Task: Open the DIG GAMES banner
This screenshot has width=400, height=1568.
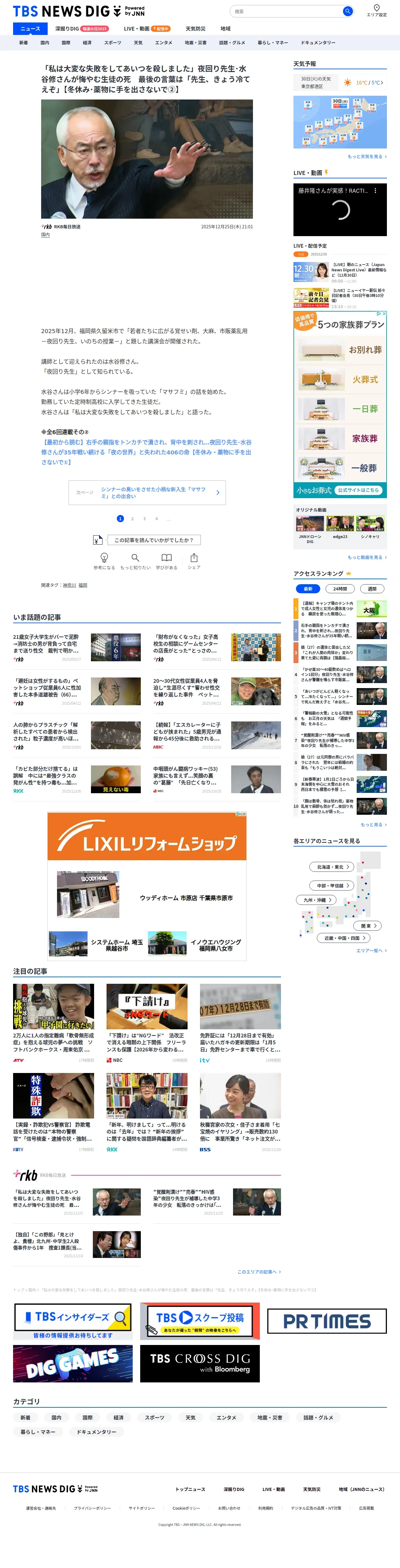Action: pos(72,1364)
